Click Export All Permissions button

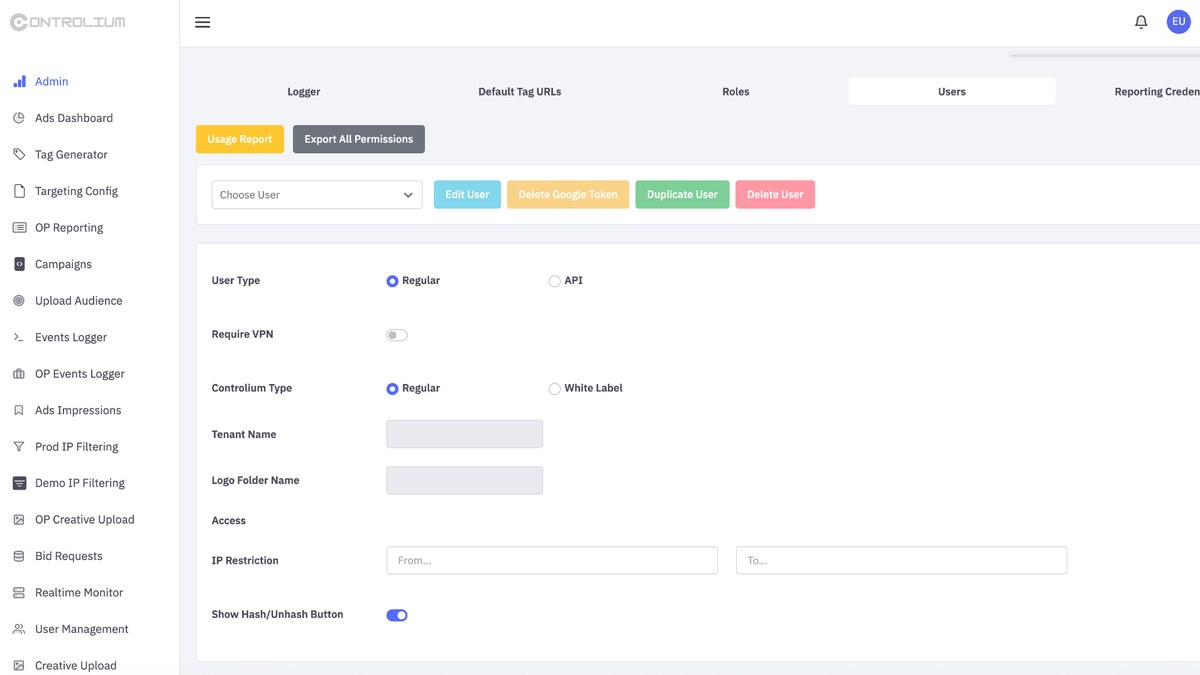pyautogui.click(x=359, y=139)
